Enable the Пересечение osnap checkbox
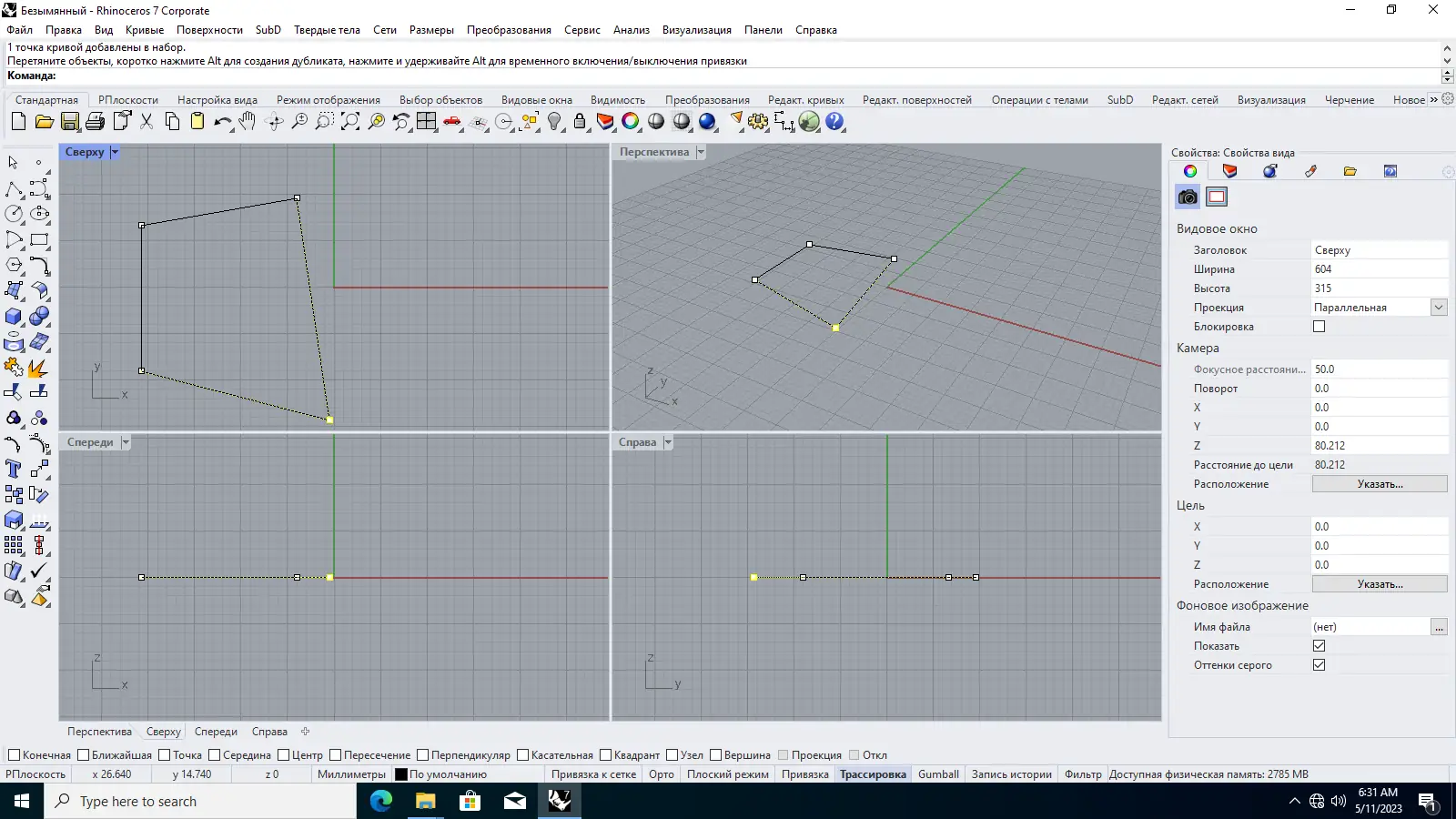This screenshot has height=819, width=1456. point(335,755)
